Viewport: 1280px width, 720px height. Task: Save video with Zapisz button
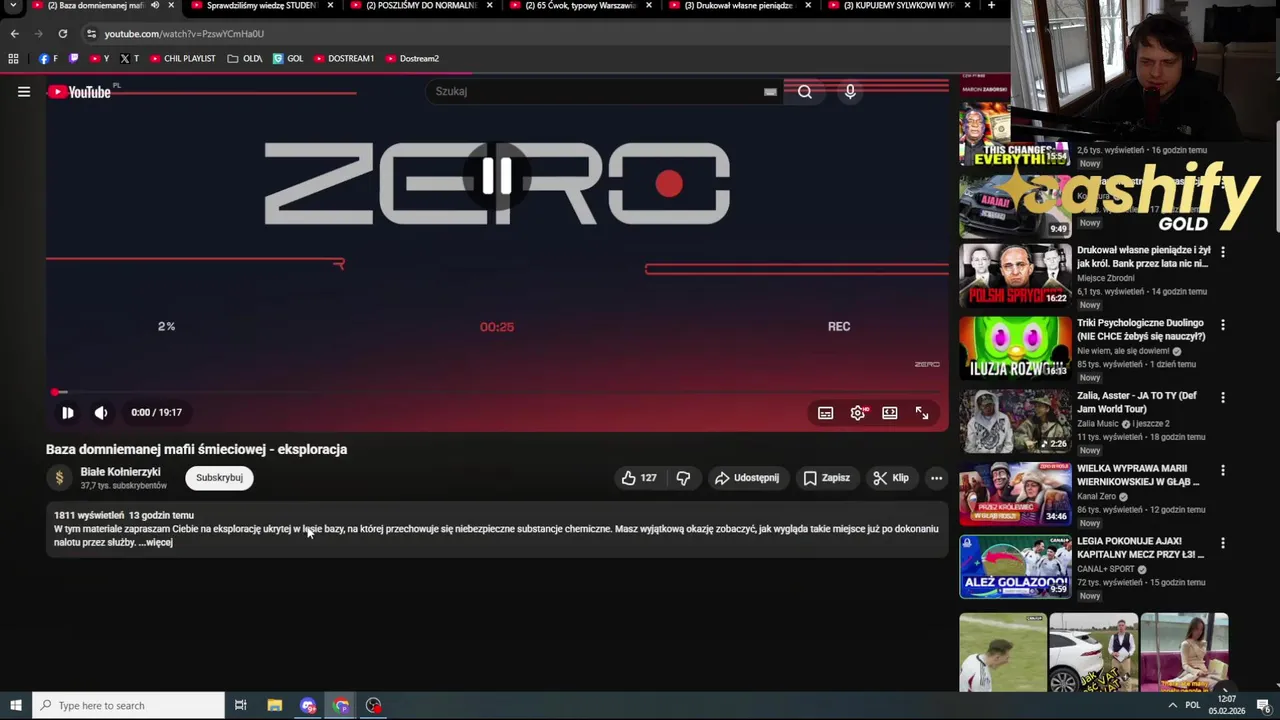pos(826,478)
